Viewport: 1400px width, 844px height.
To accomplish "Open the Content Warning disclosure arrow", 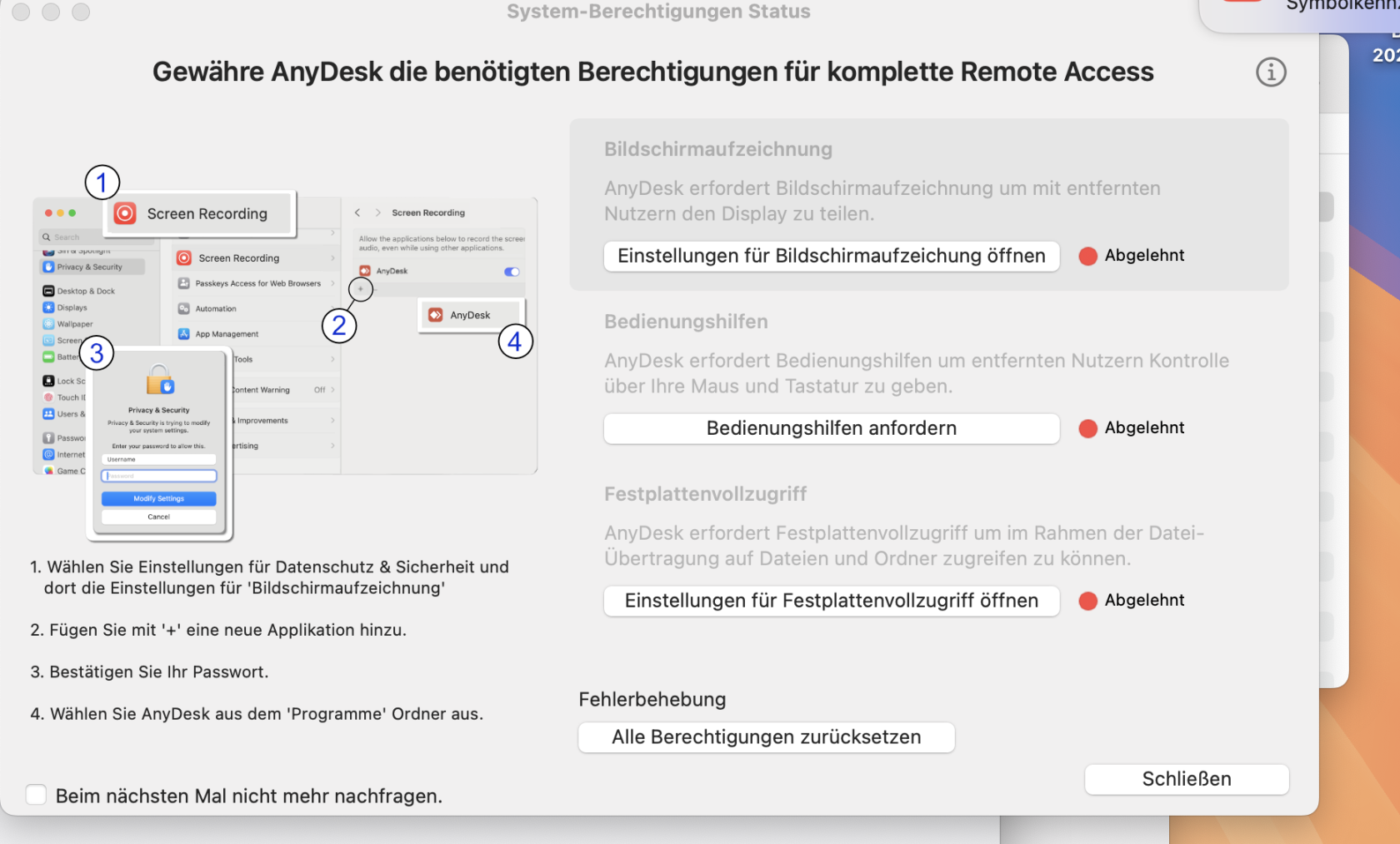I will point(333,390).
